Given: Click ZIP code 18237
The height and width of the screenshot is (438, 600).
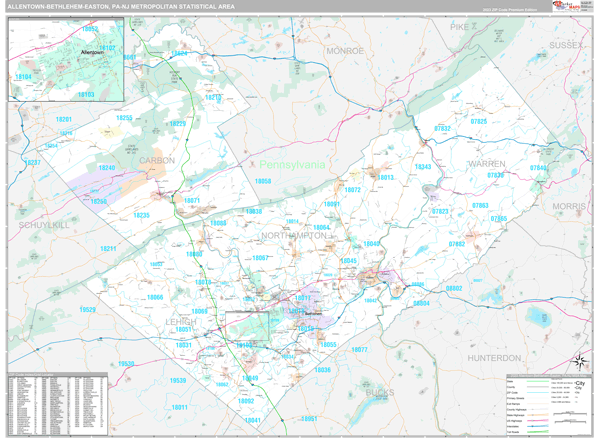Looking at the screenshot, I should tap(33, 162).
